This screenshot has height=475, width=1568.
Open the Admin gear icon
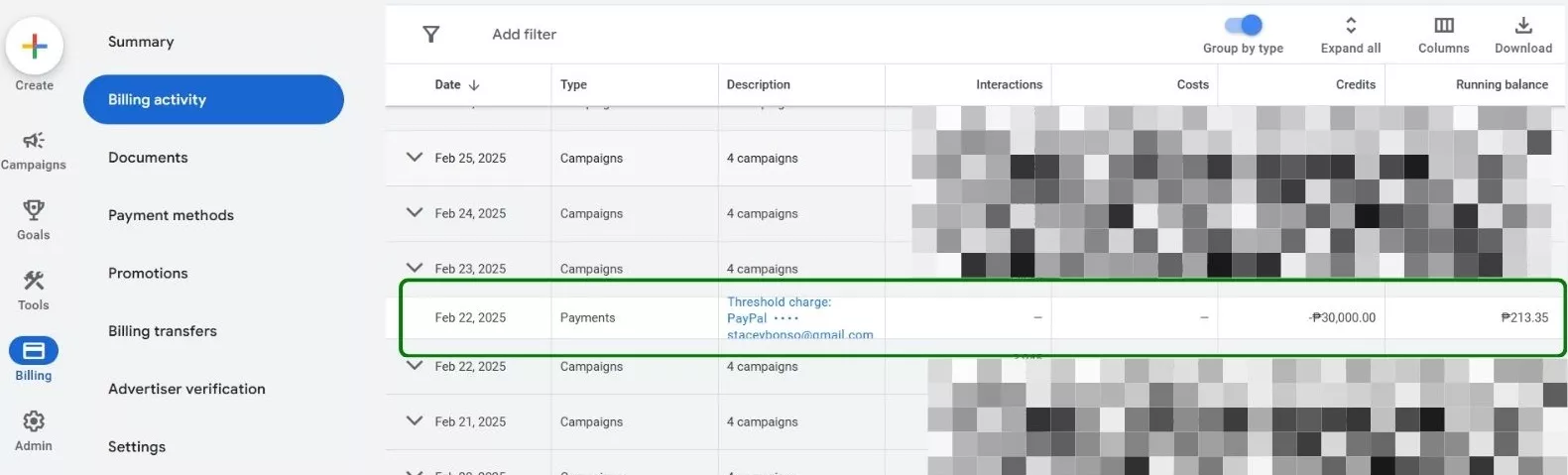coord(34,421)
